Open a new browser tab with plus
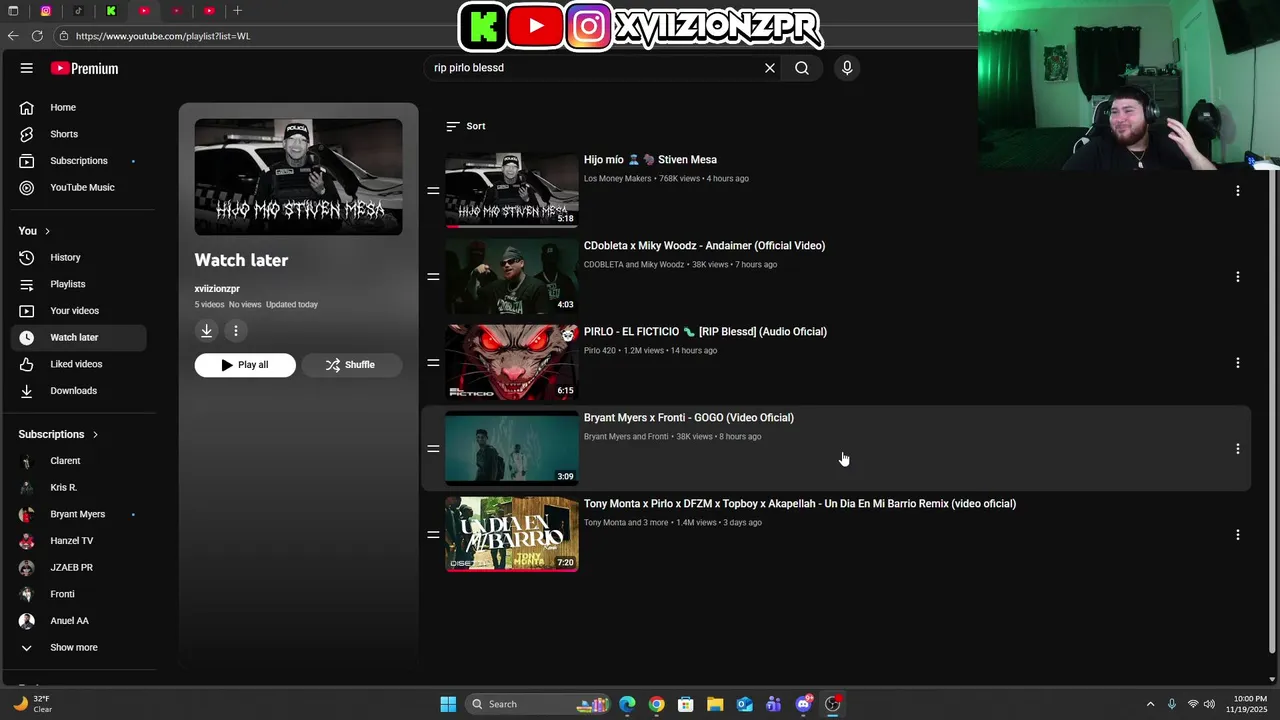Screen dimensions: 1280x720 point(238,11)
